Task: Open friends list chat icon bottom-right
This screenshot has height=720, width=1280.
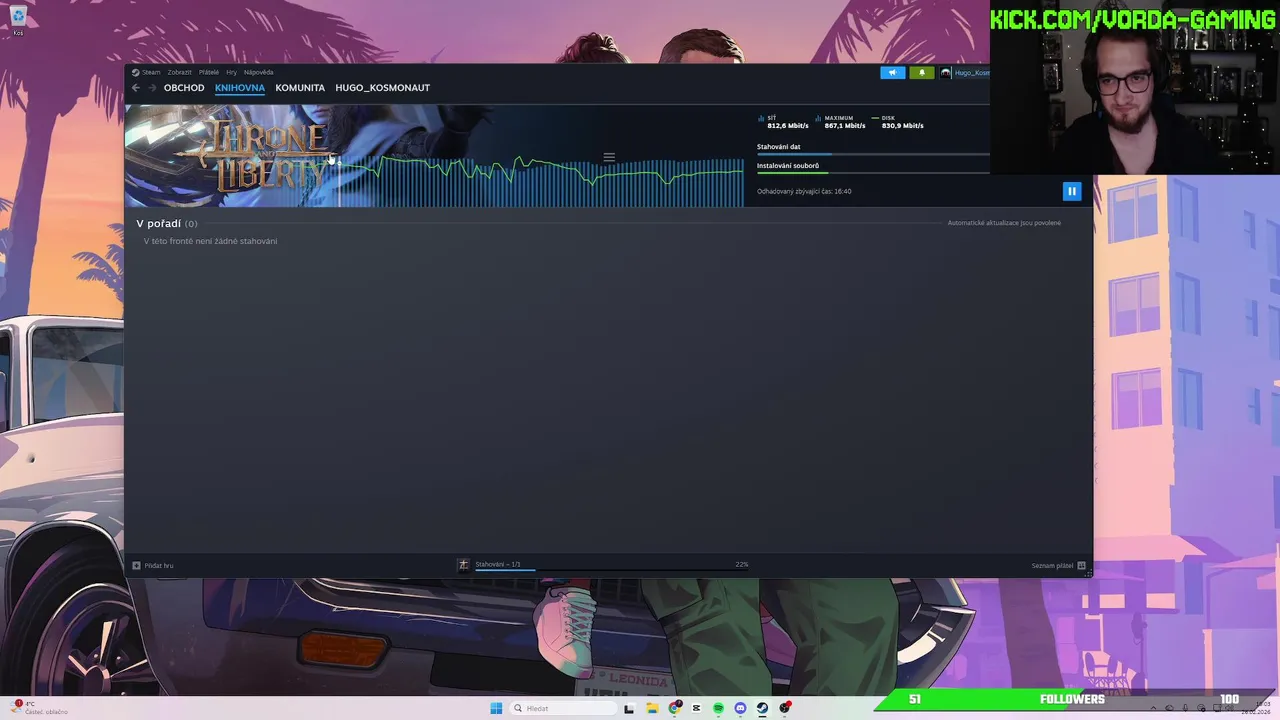Action: [1081, 566]
